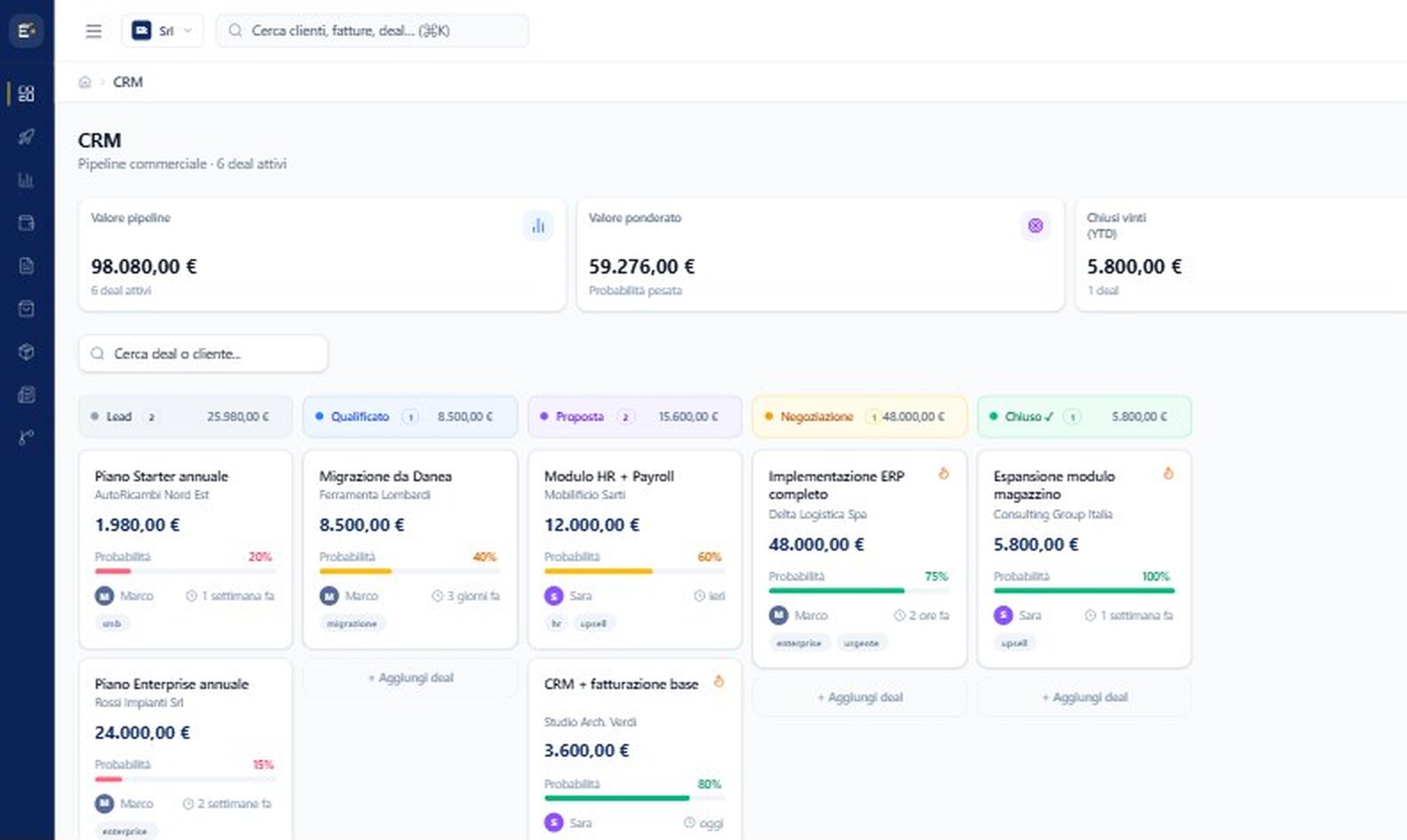Focus the global search field Cerca clienti

372,31
